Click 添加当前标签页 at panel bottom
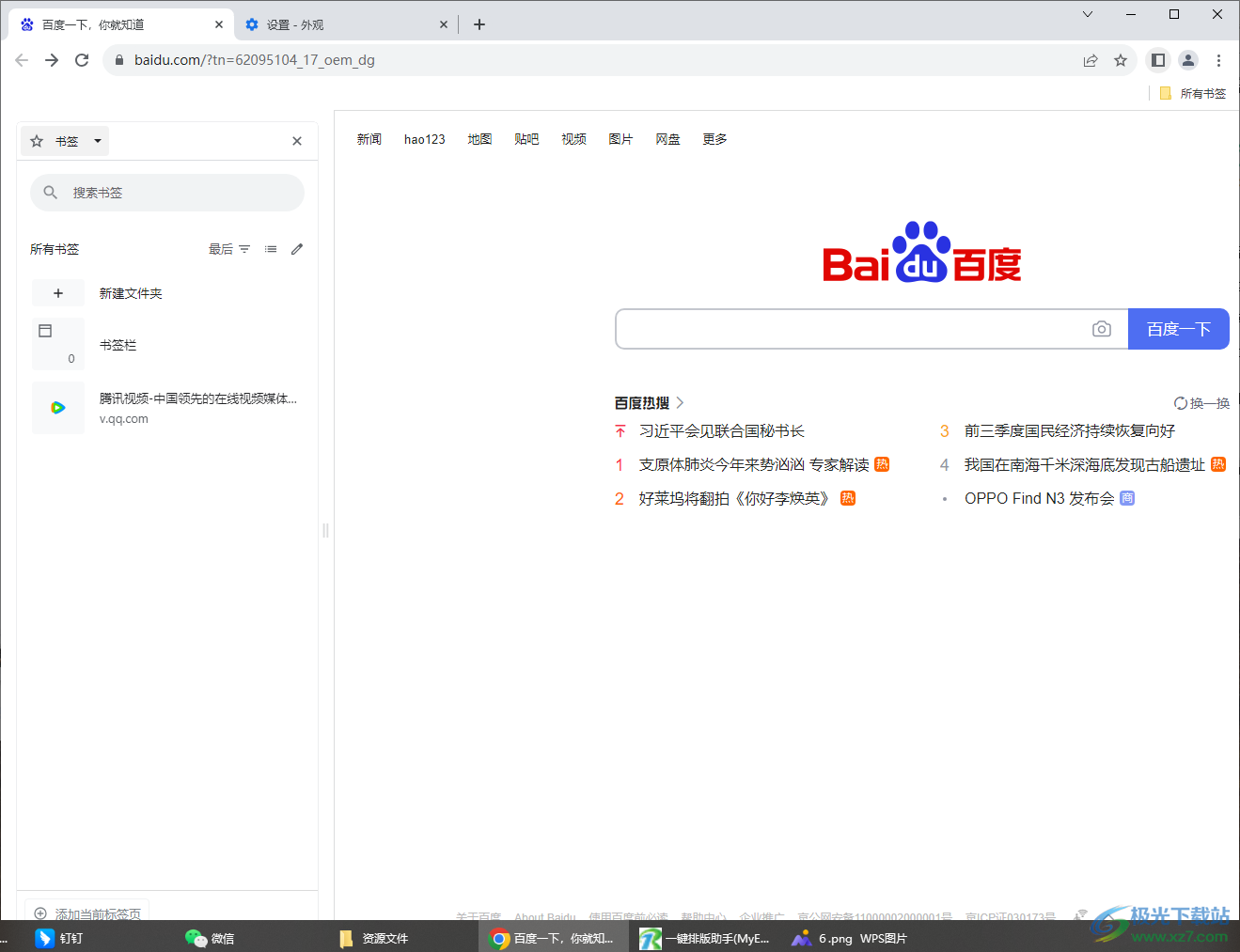This screenshot has width=1240, height=952. 87,913
